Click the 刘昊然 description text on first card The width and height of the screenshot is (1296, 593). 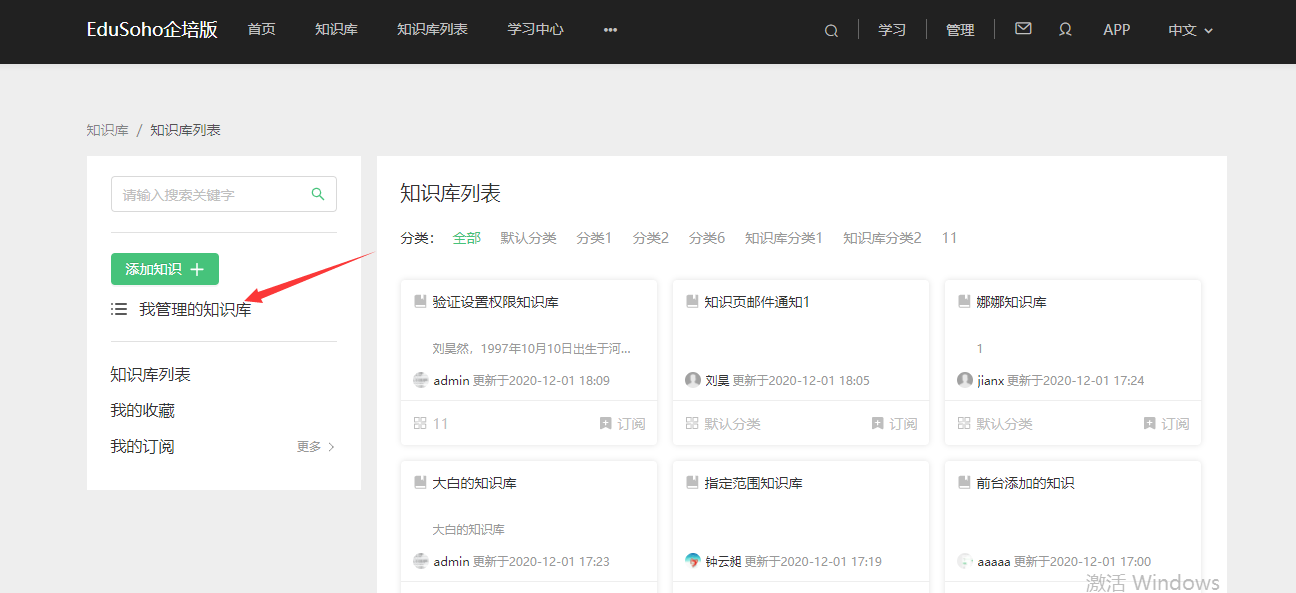[x=532, y=349]
